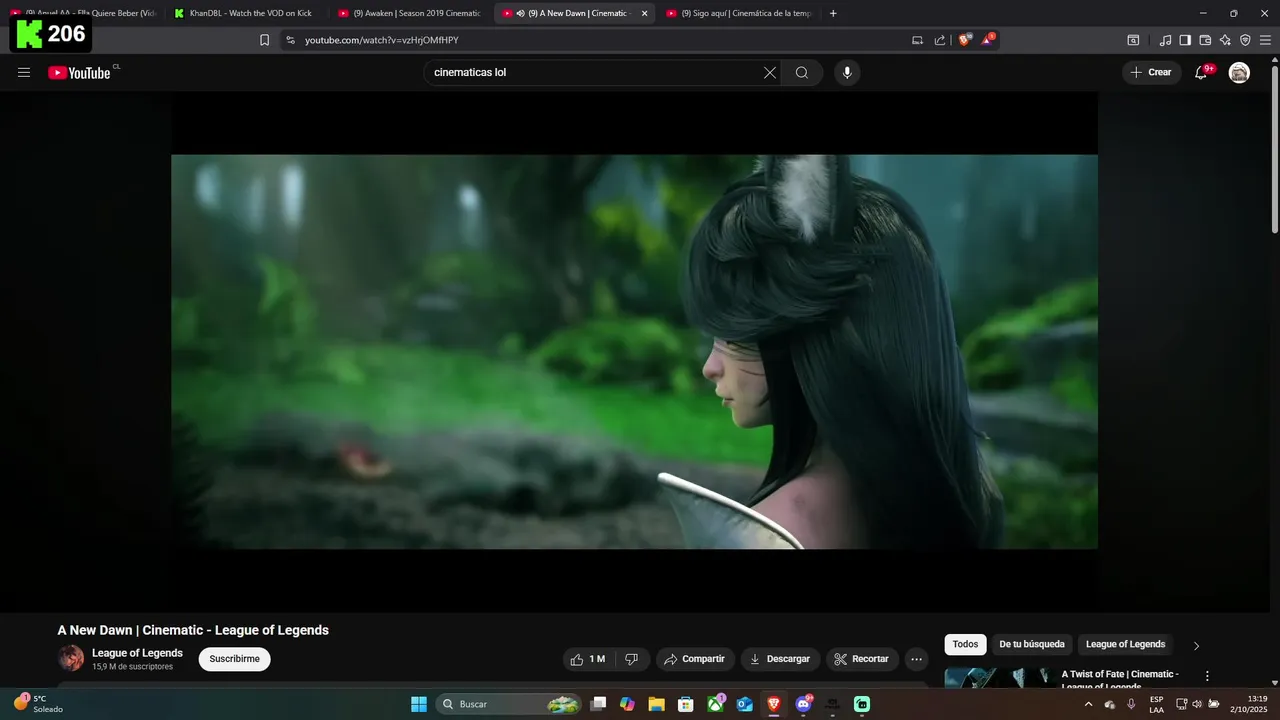Close the A New Dawn tab
Image resolution: width=1280 pixels, height=720 pixels.
(644, 13)
